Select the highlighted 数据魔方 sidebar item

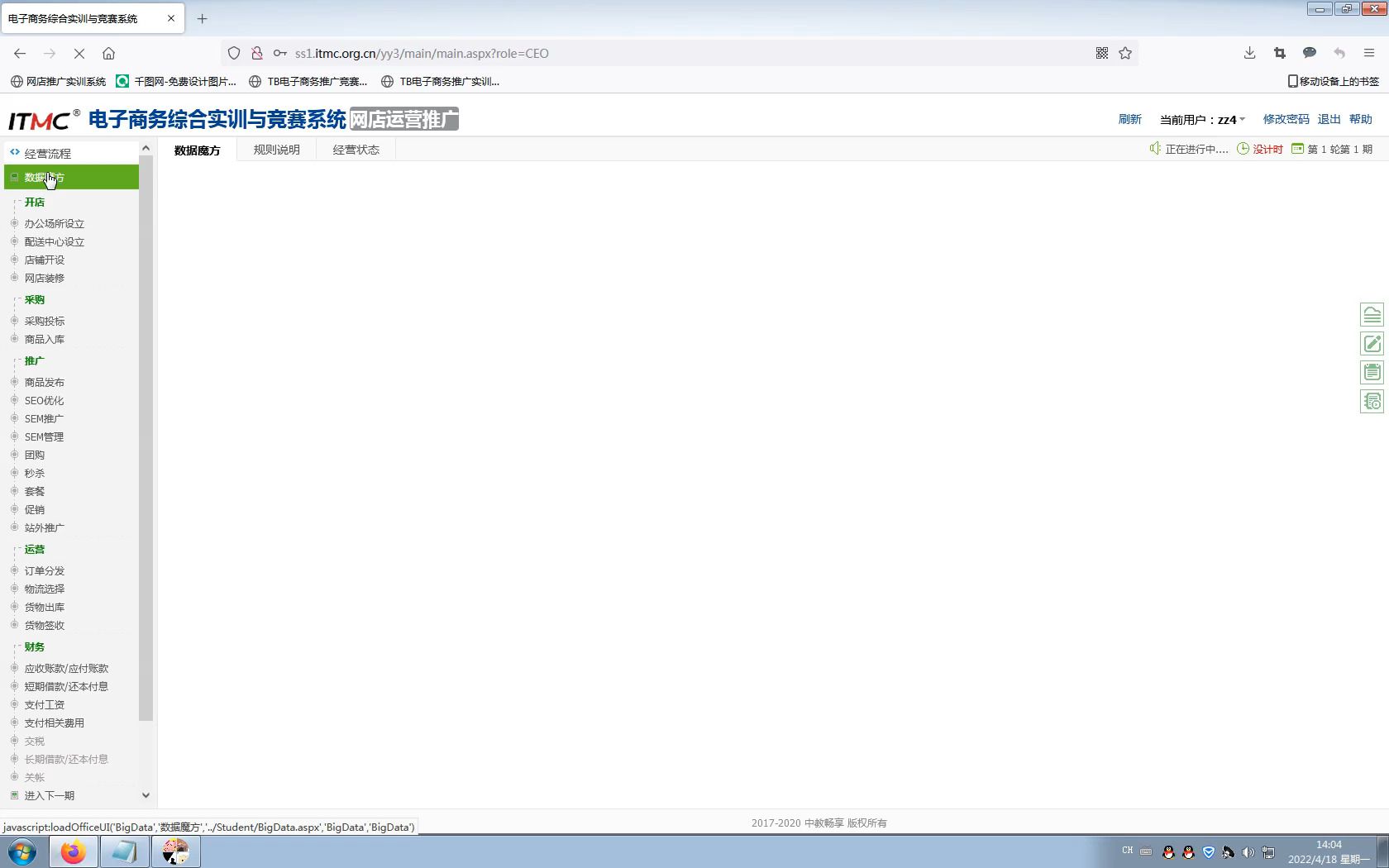[x=71, y=177]
